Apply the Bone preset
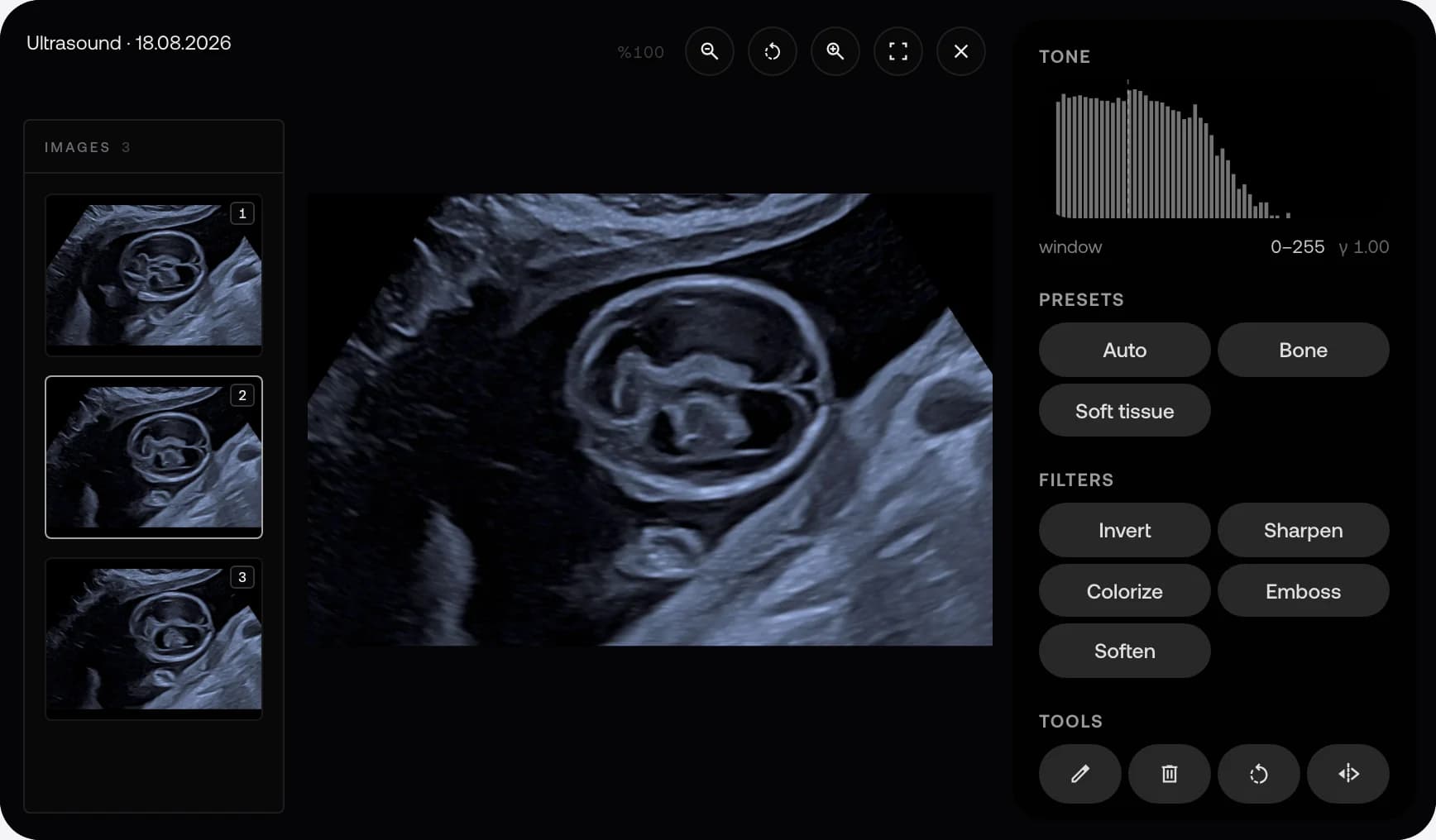Screen dimensions: 1436x840 (1304, 350)
